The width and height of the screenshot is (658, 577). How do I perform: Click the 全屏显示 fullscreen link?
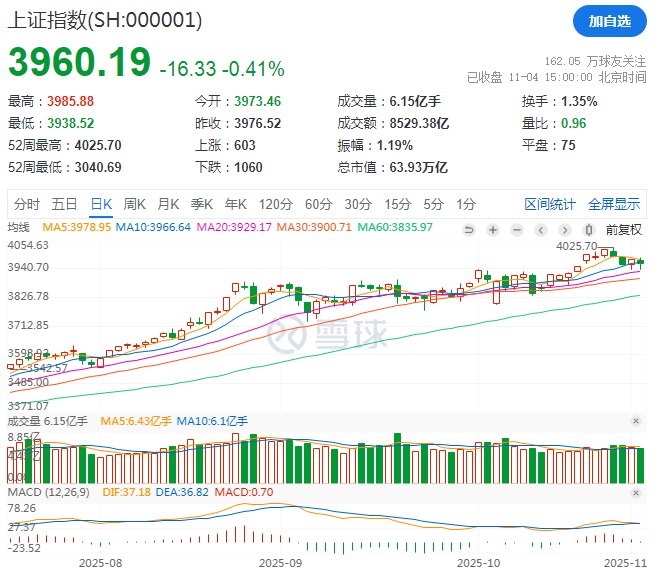614,204
